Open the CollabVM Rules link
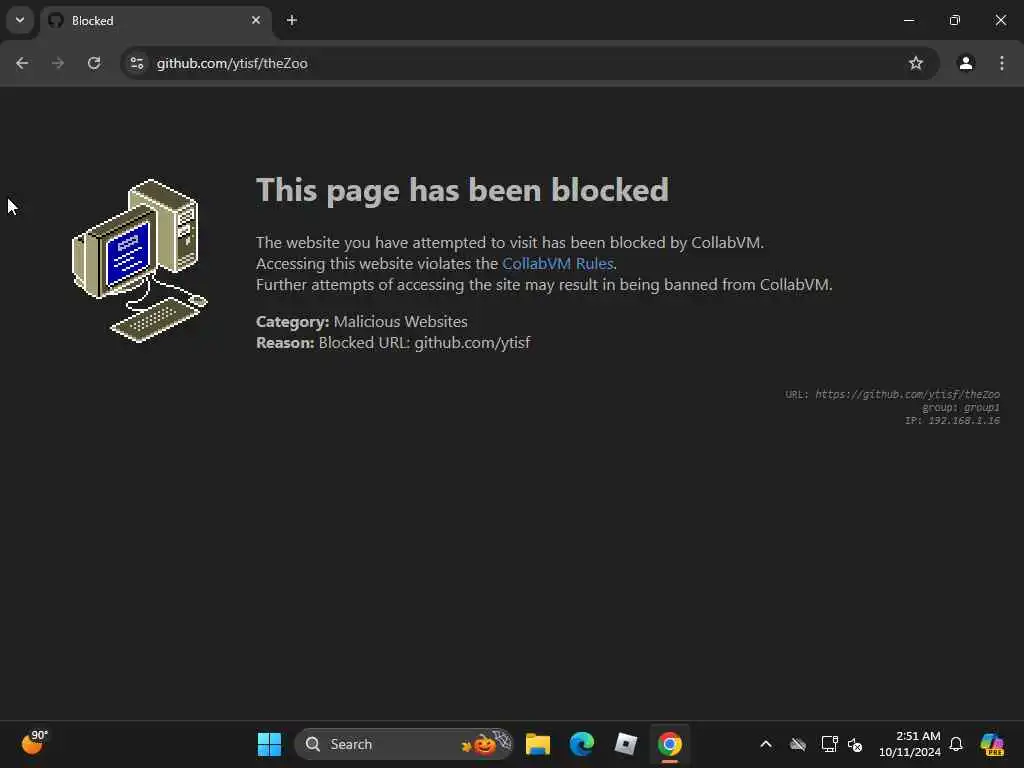 coord(558,263)
